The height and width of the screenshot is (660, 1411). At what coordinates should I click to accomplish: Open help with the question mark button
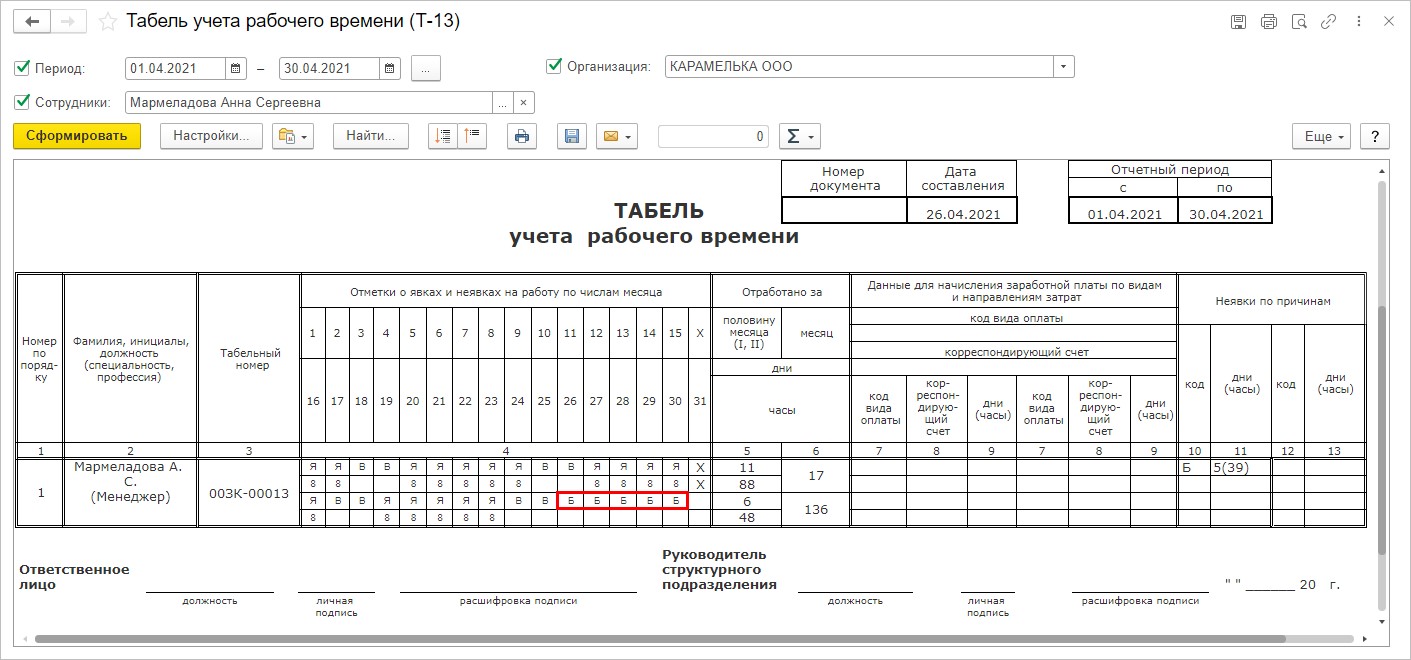[1375, 136]
